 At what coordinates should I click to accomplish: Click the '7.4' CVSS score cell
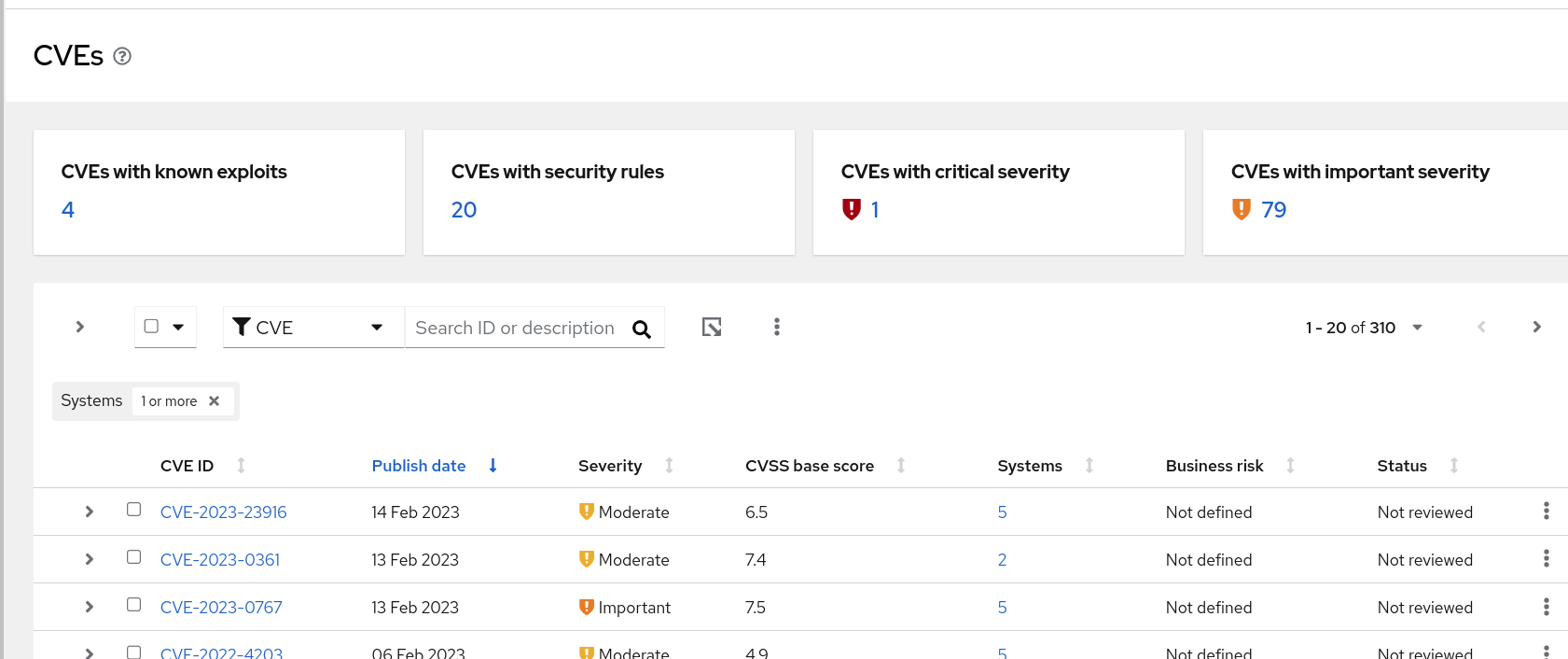click(756, 560)
